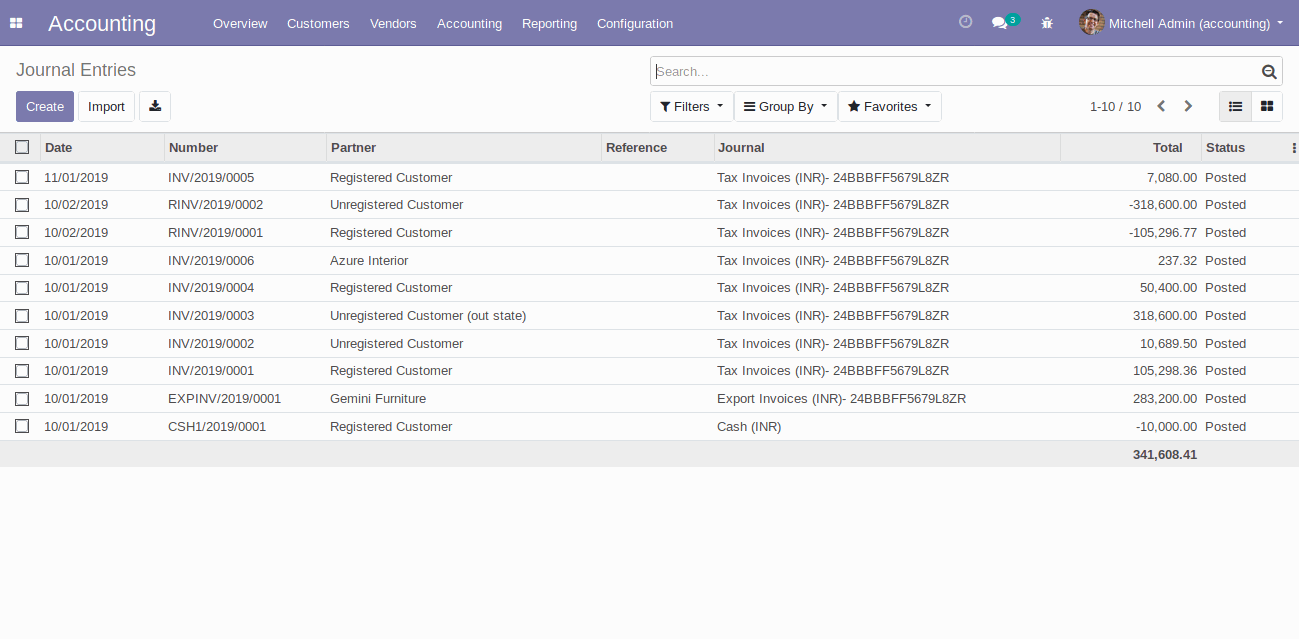Image resolution: width=1299 pixels, height=639 pixels.
Task: Click the Create button
Action: click(45, 107)
